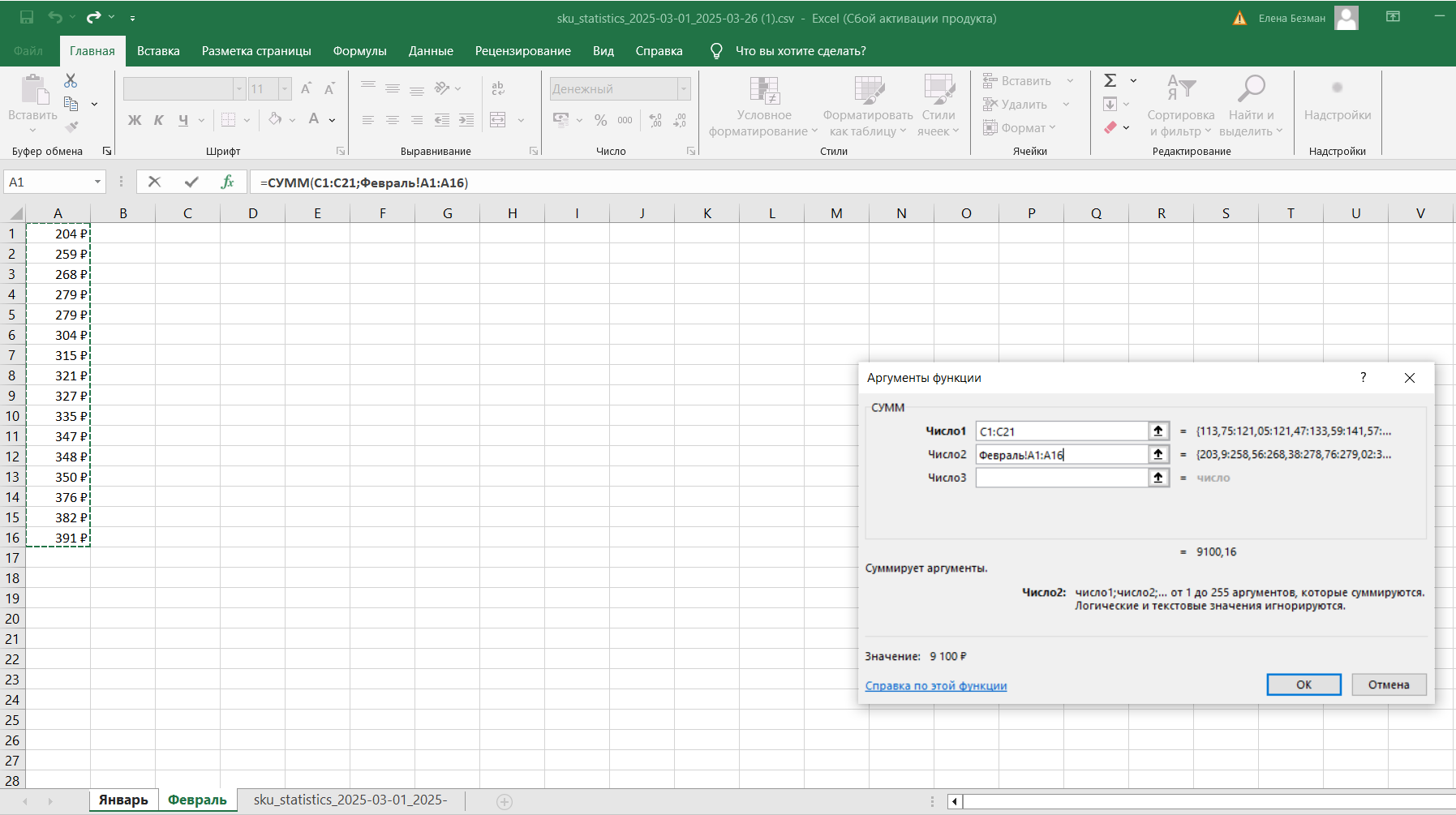Click the undo arrow icon
The width and height of the screenshot is (1456, 815).
coord(54,17)
